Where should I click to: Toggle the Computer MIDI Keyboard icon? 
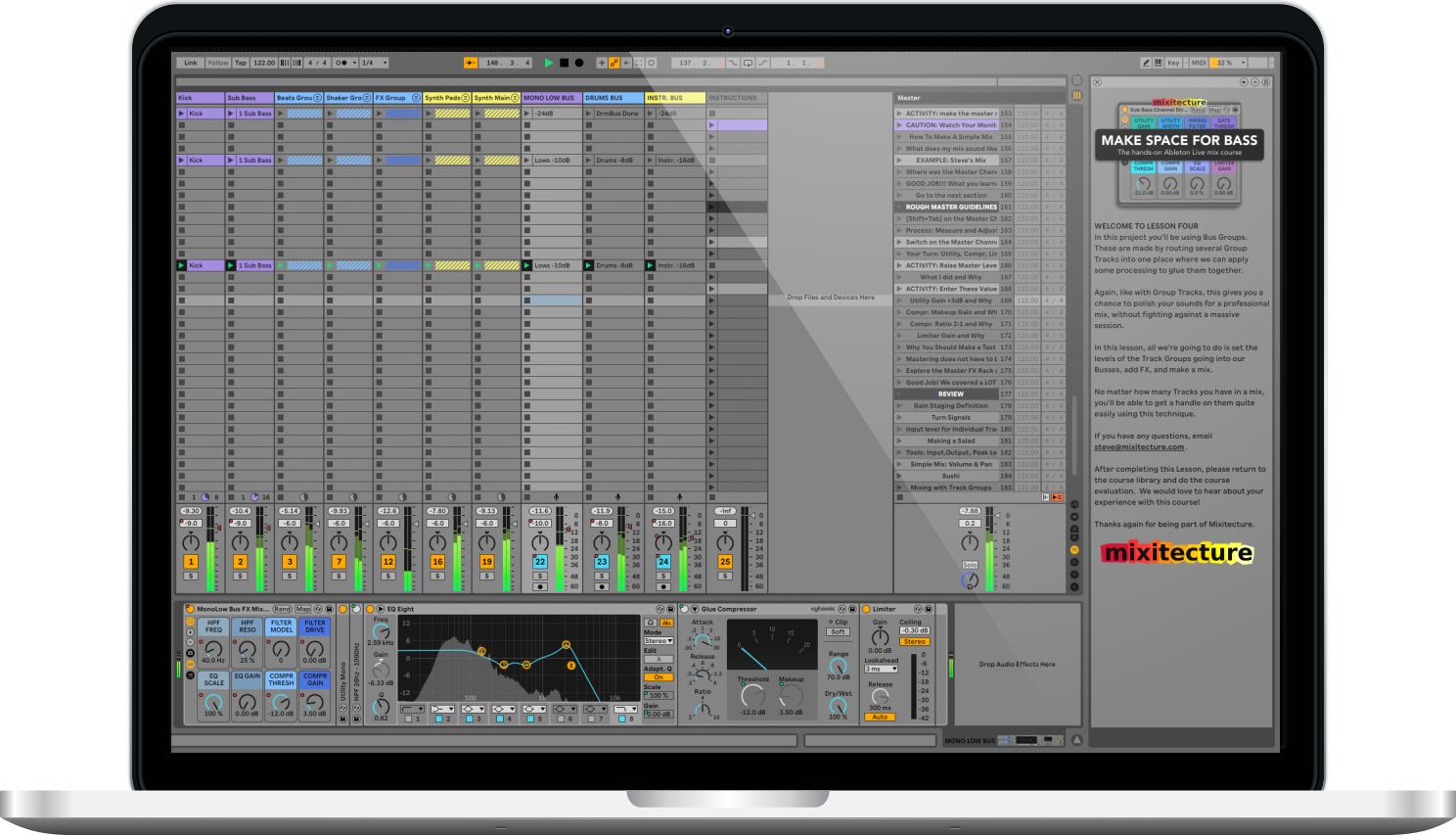click(1159, 63)
